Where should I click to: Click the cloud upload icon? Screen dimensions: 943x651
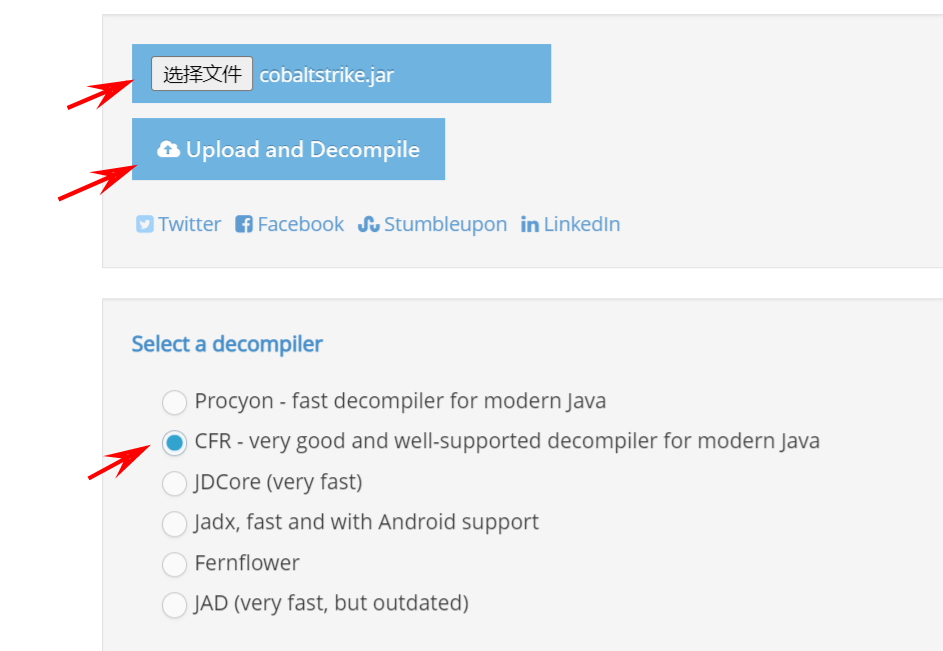168,150
